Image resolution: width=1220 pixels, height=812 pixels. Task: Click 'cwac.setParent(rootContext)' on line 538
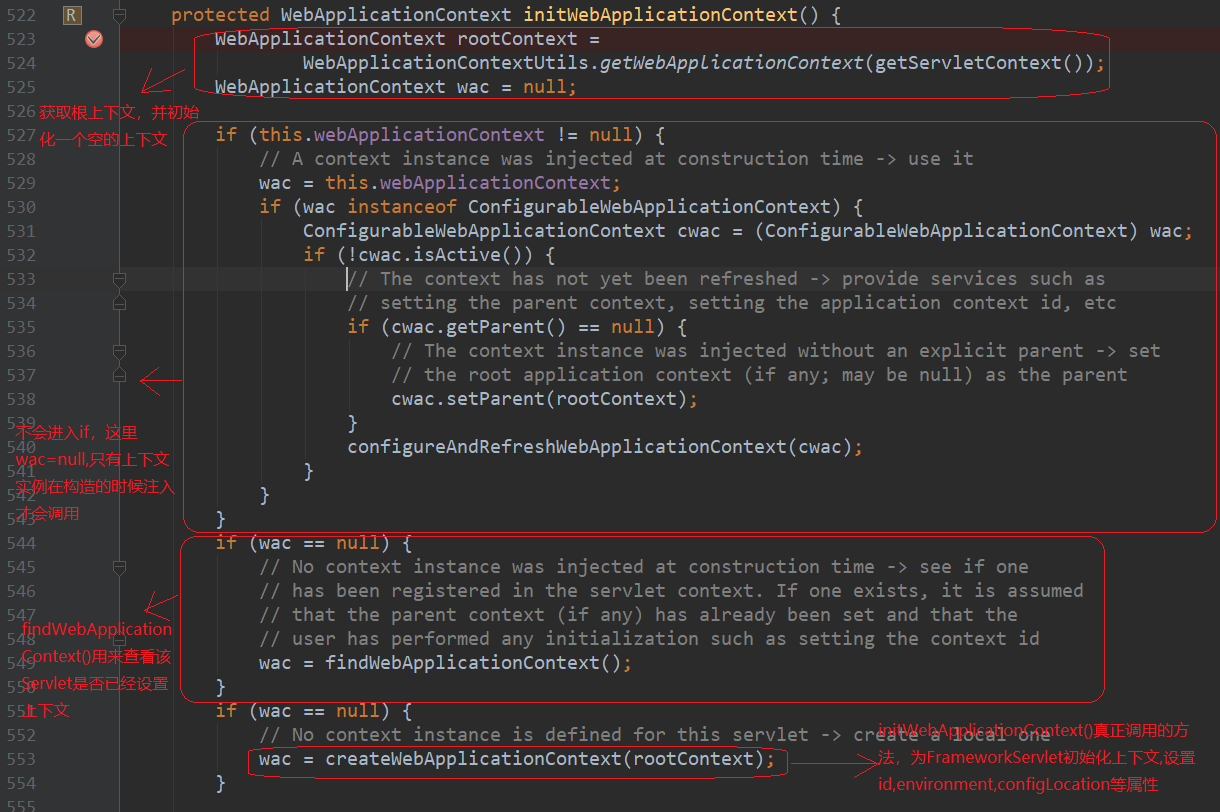[x=539, y=399]
